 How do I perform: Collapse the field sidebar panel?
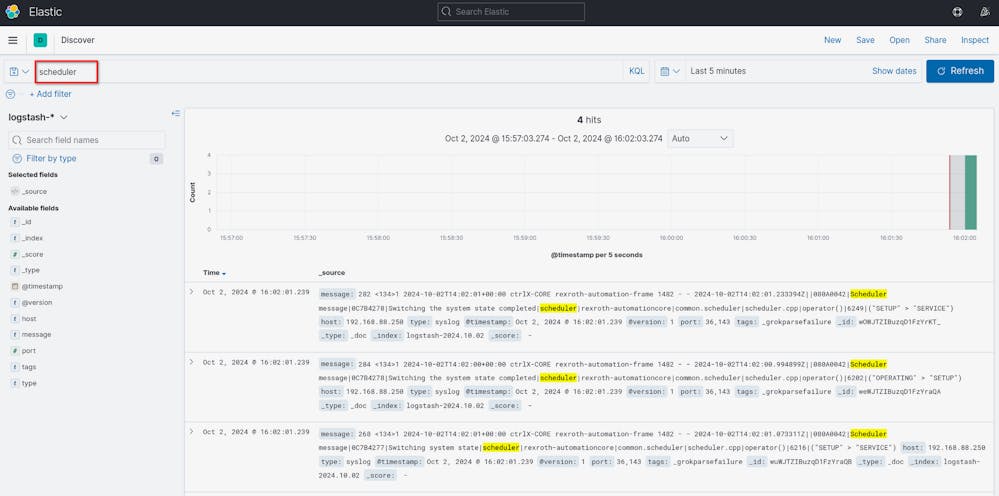pos(176,113)
